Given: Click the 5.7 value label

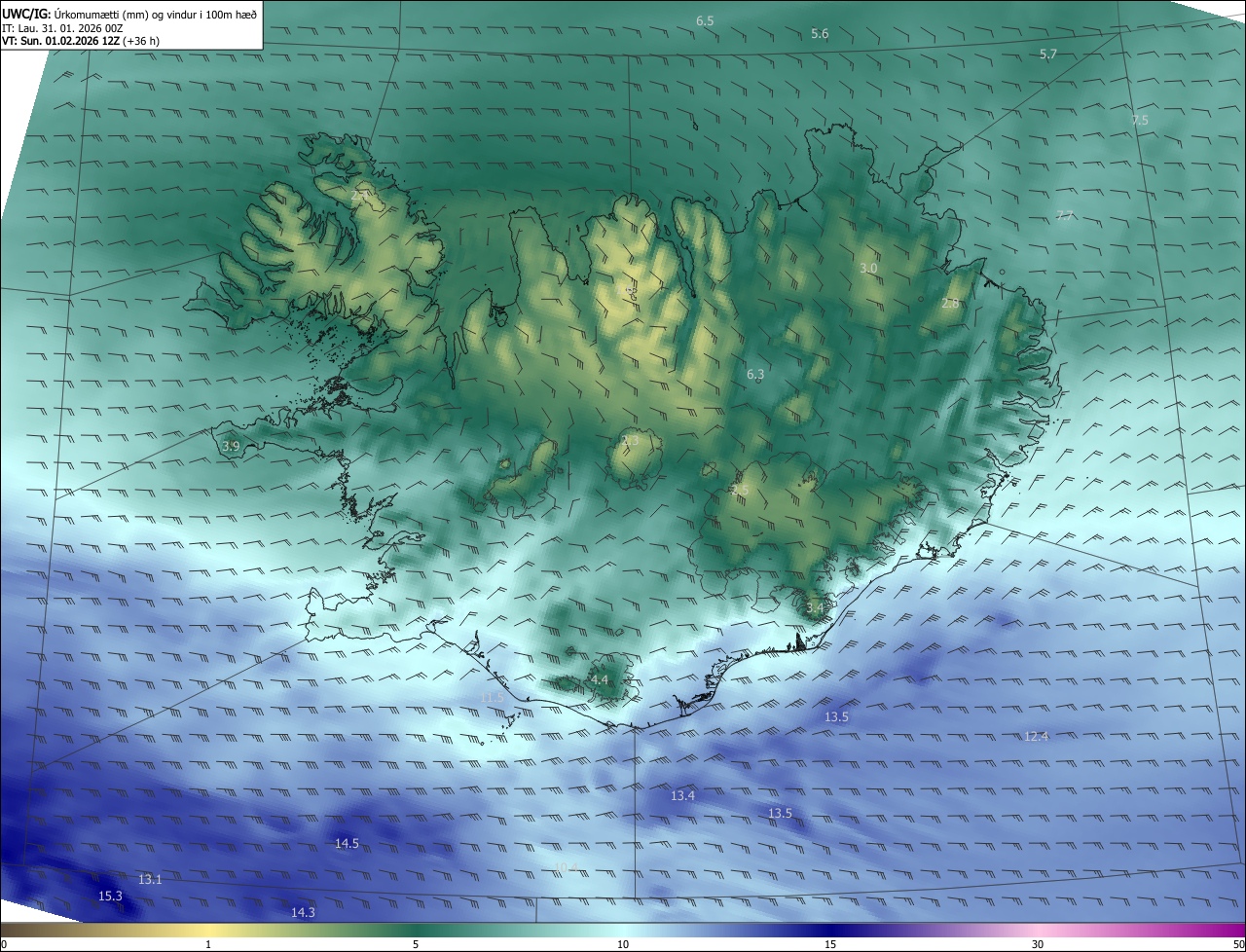Looking at the screenshot, I should tap(1047, 55).
